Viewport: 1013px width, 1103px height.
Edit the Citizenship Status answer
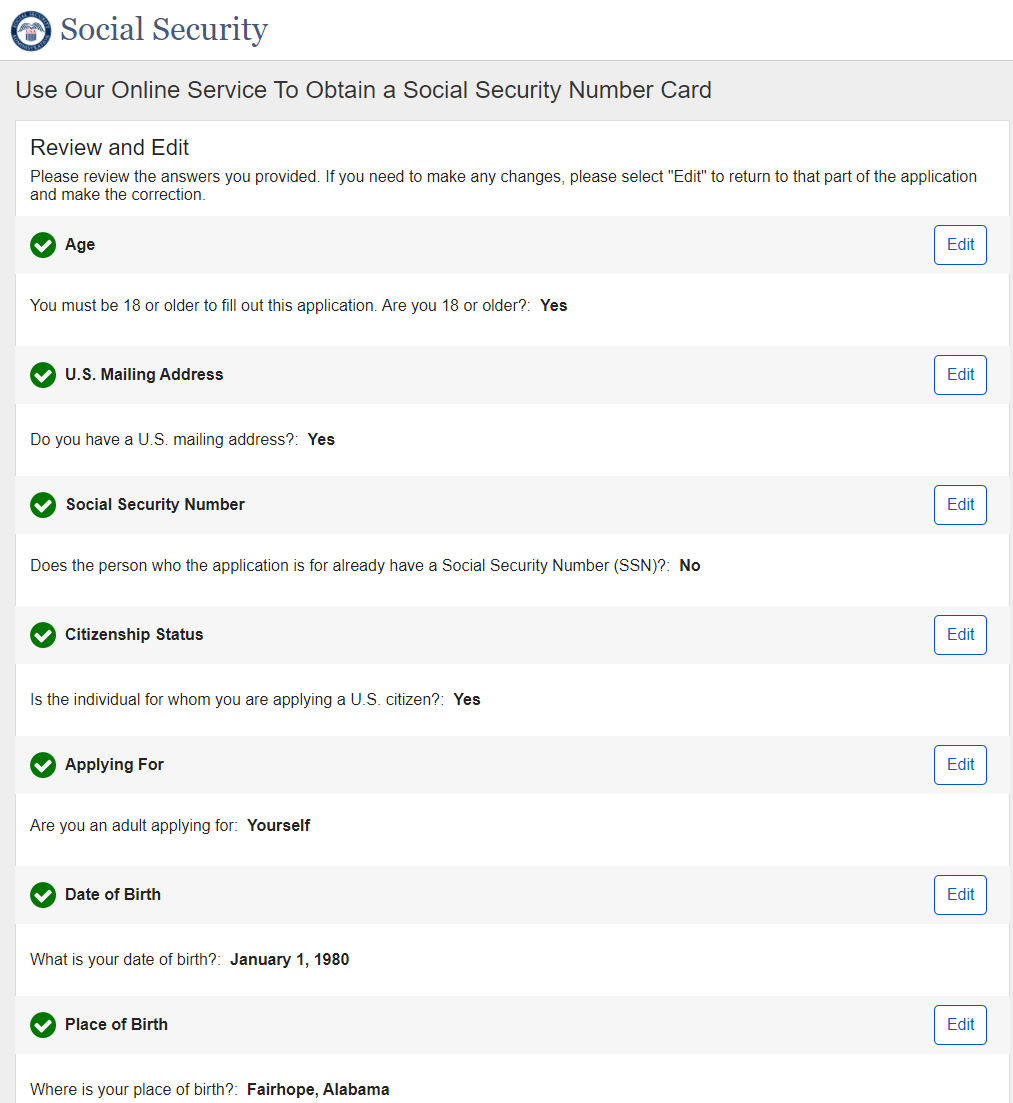pos(960,635)
